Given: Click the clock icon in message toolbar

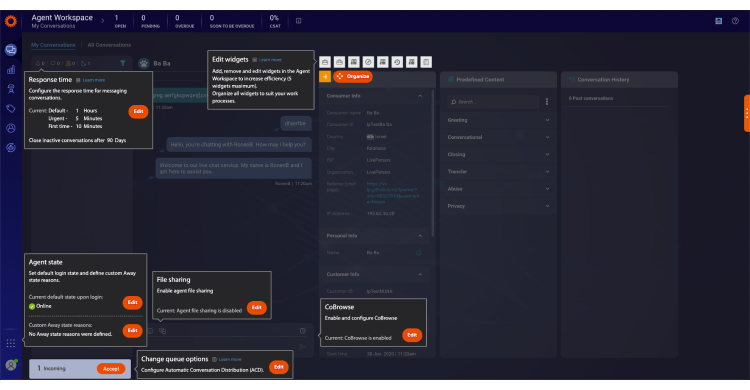Looking at the screenshot, I should [303, 331].
